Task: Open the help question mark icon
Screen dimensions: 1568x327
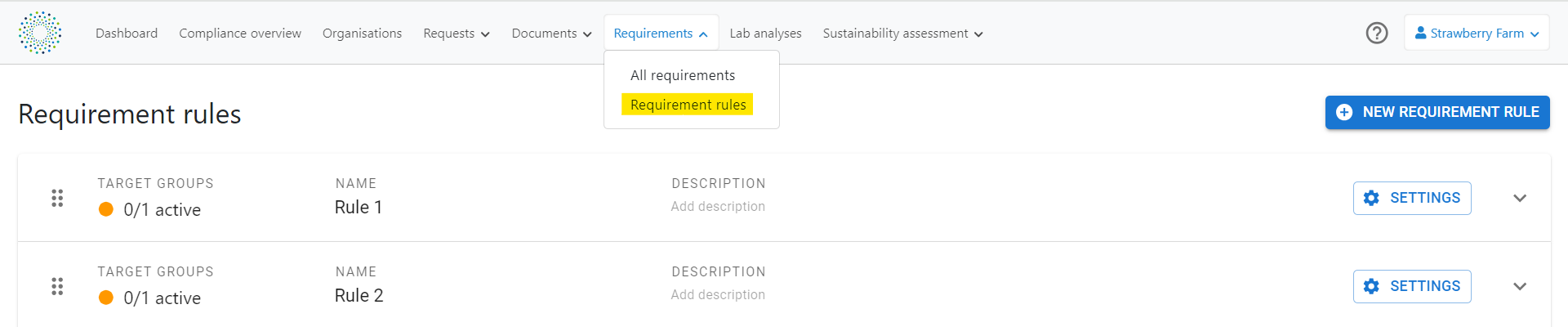Action: [1377, 33]
